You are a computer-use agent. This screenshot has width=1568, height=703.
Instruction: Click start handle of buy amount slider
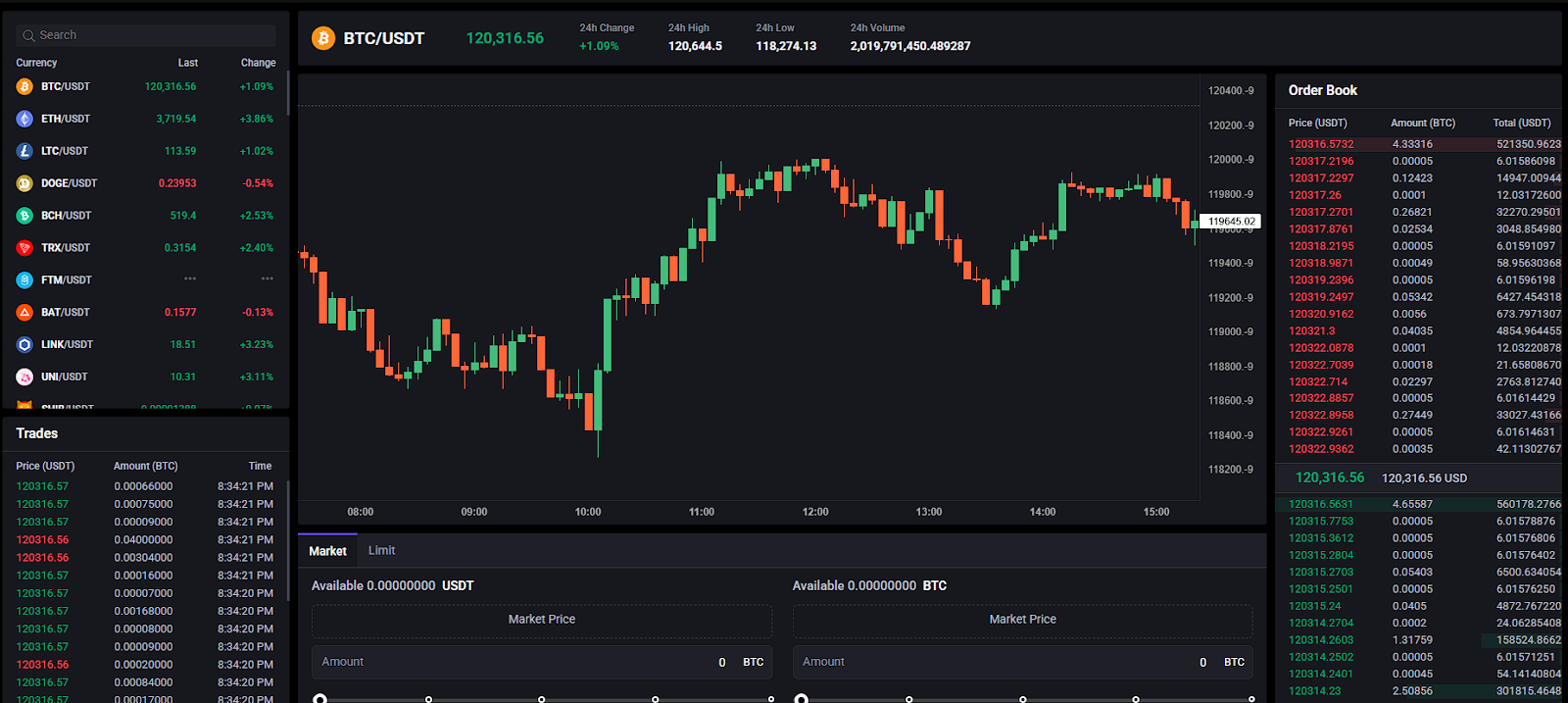point(319,699)
